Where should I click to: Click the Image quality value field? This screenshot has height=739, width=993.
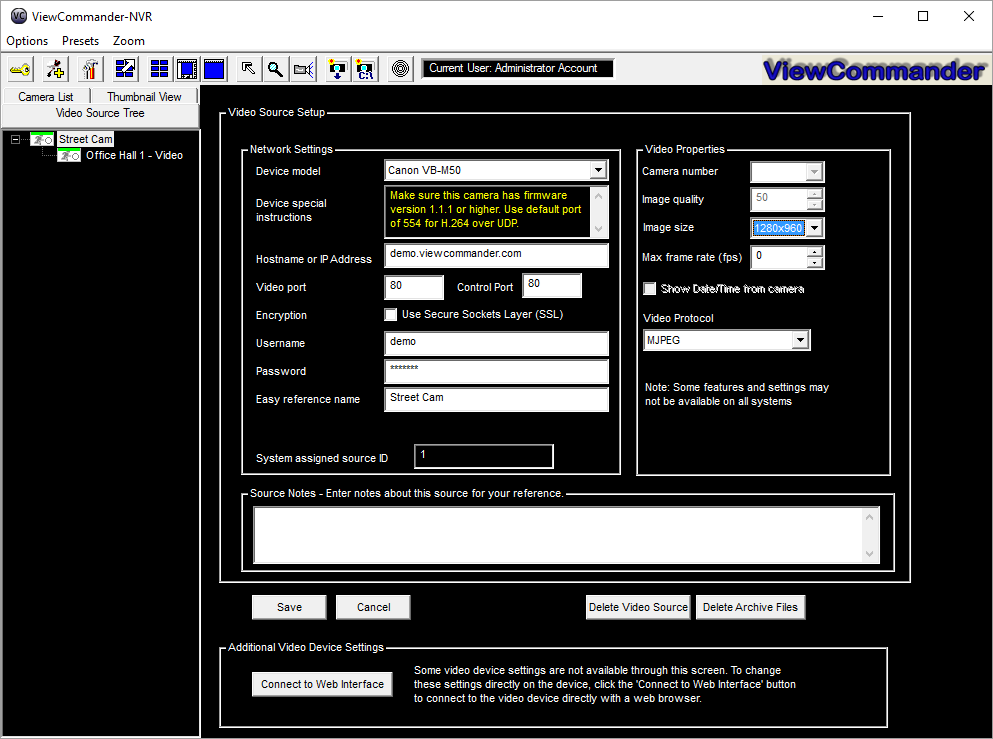[x=779, y=199]
